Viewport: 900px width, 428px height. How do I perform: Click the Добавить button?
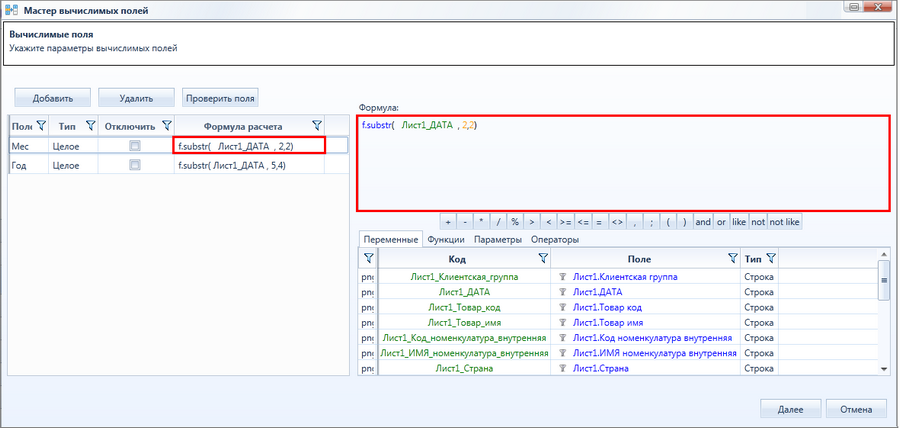pos(52,98)
